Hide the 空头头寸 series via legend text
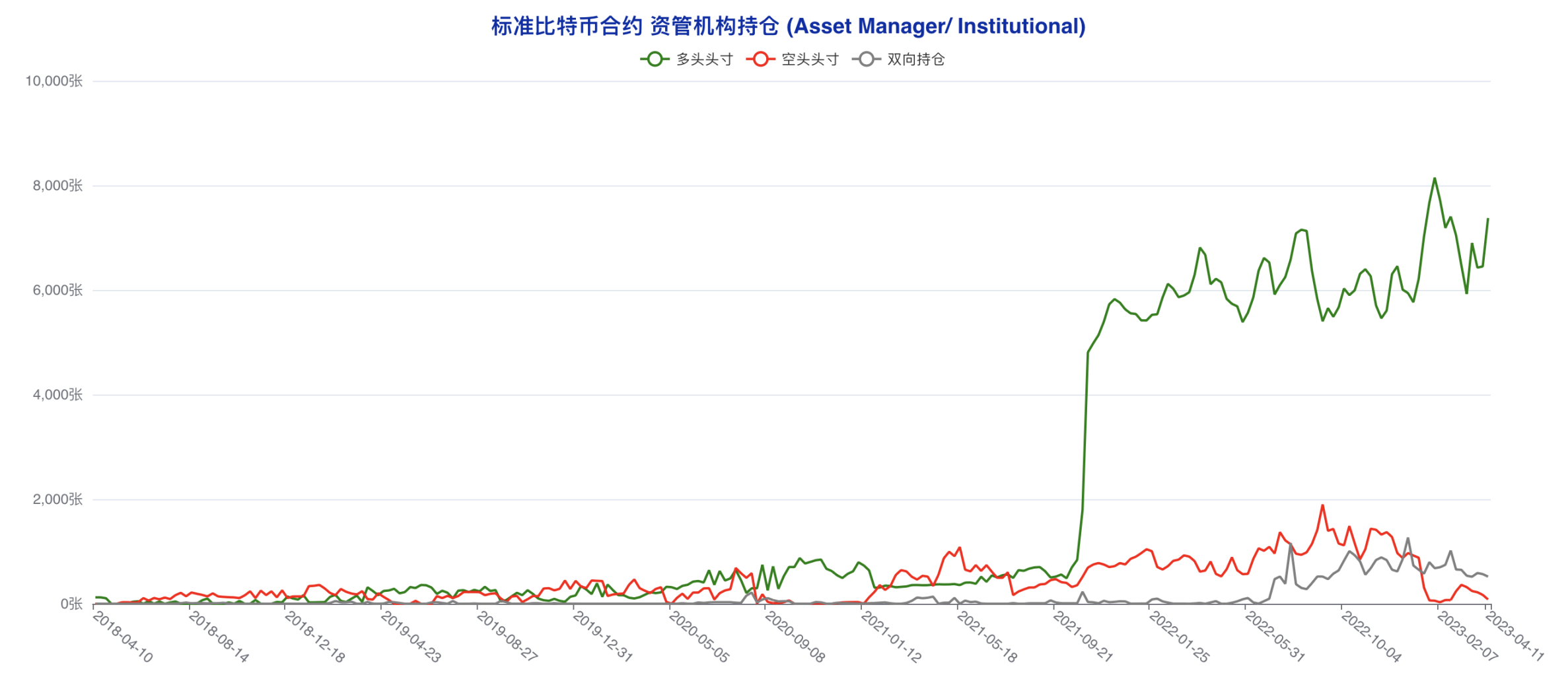The width and height of the screenshot is (1568, 681). pyautogui.click(x=810, y=59)
